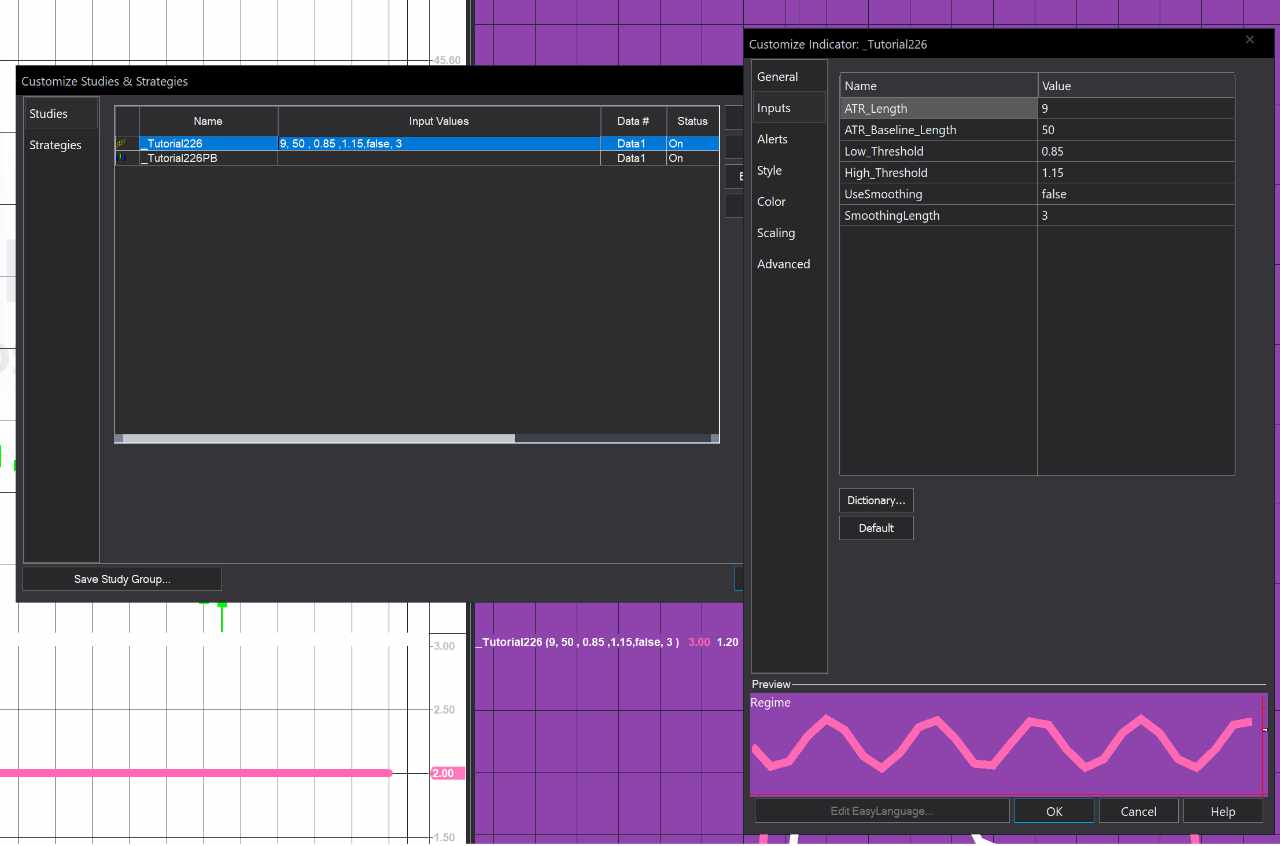Click the Name header in the inputs table
Image resolution: width=1280 pixels, height=846 pixels.
tap(938, 86)
